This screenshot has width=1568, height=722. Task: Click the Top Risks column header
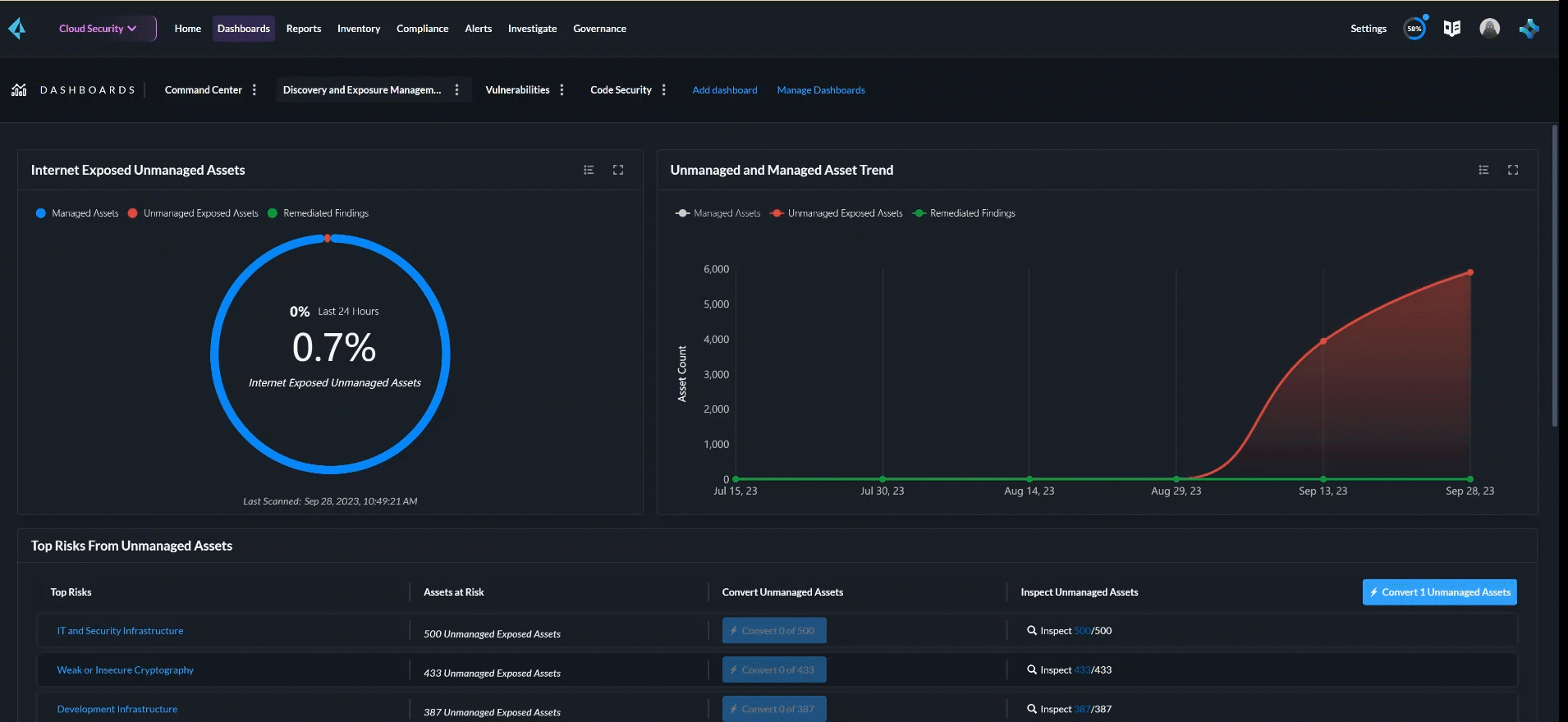(71, 592)
